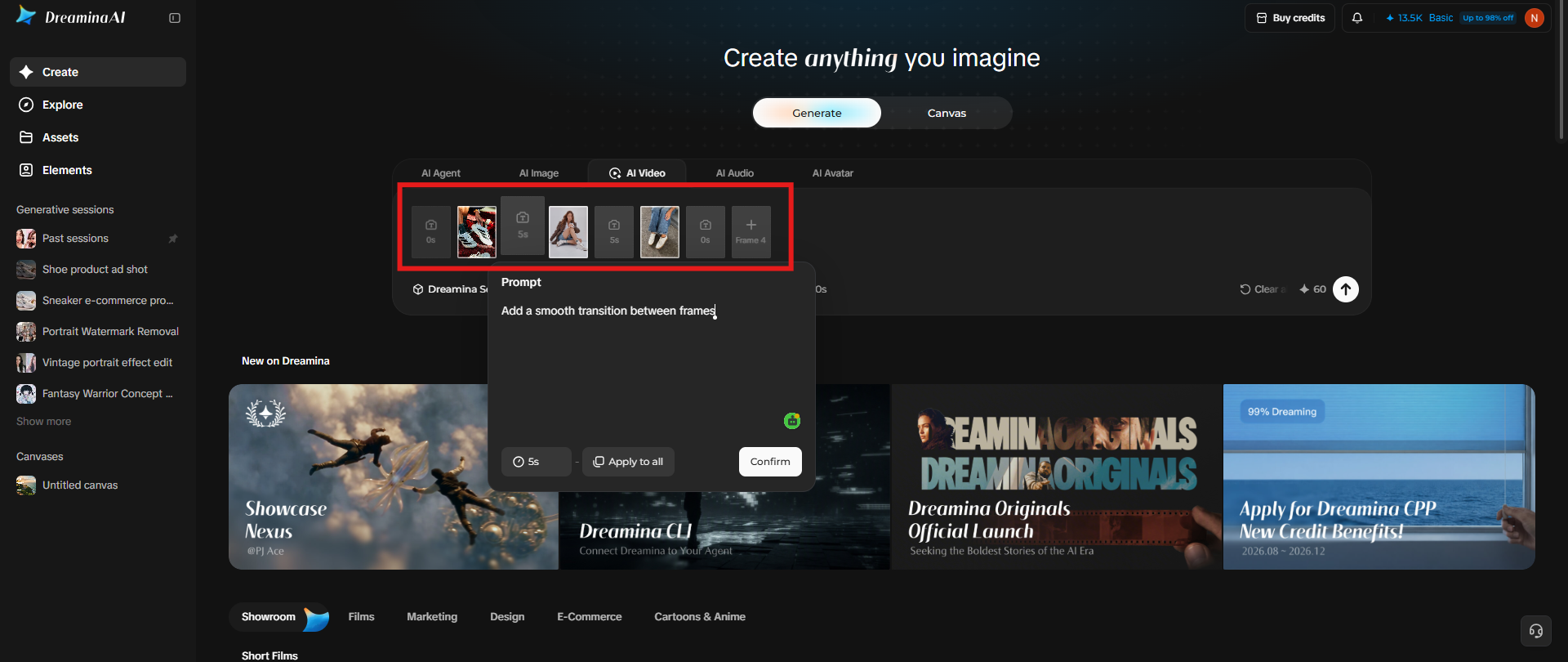Open the transition slot between first and second frames
Viewport: 1568px width, 662px height.
click(x=523, y=226)
